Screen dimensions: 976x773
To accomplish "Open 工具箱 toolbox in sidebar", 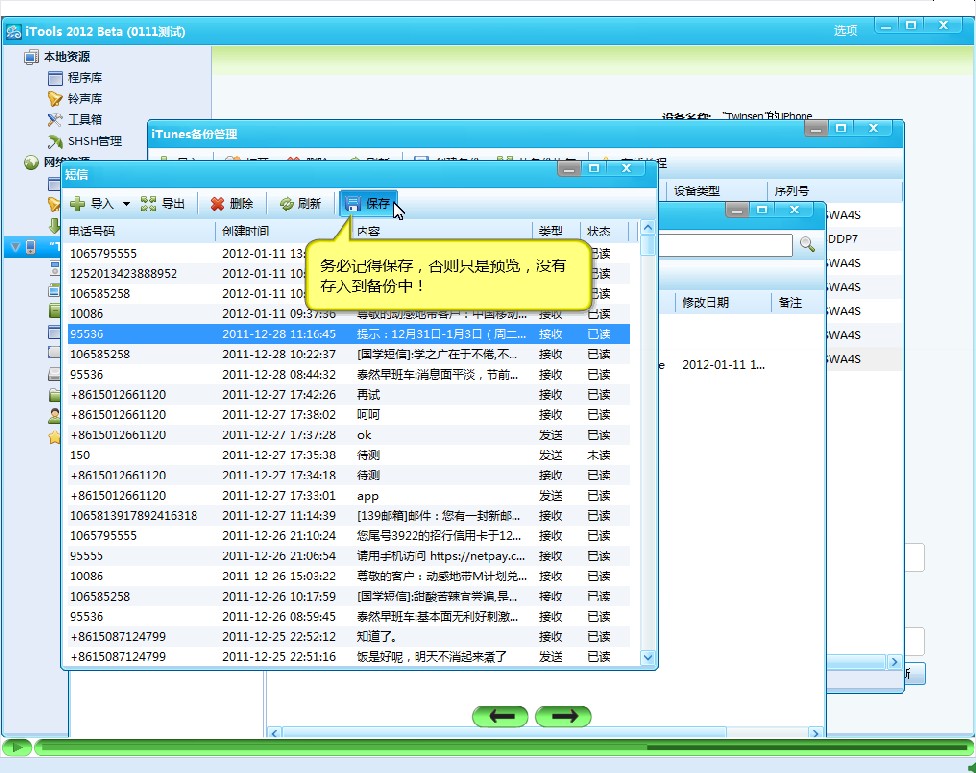I will (84, 120).
